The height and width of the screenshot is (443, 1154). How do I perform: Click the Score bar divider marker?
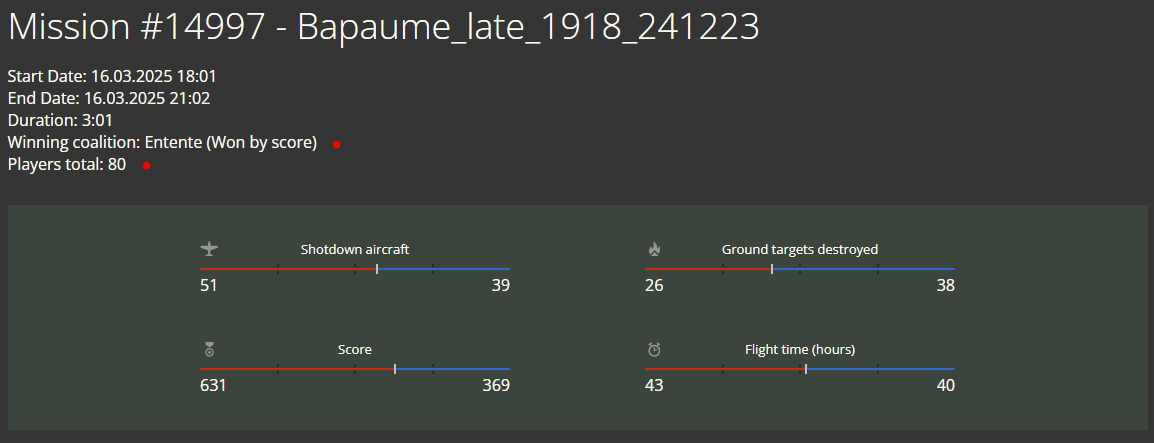(395, 369)
